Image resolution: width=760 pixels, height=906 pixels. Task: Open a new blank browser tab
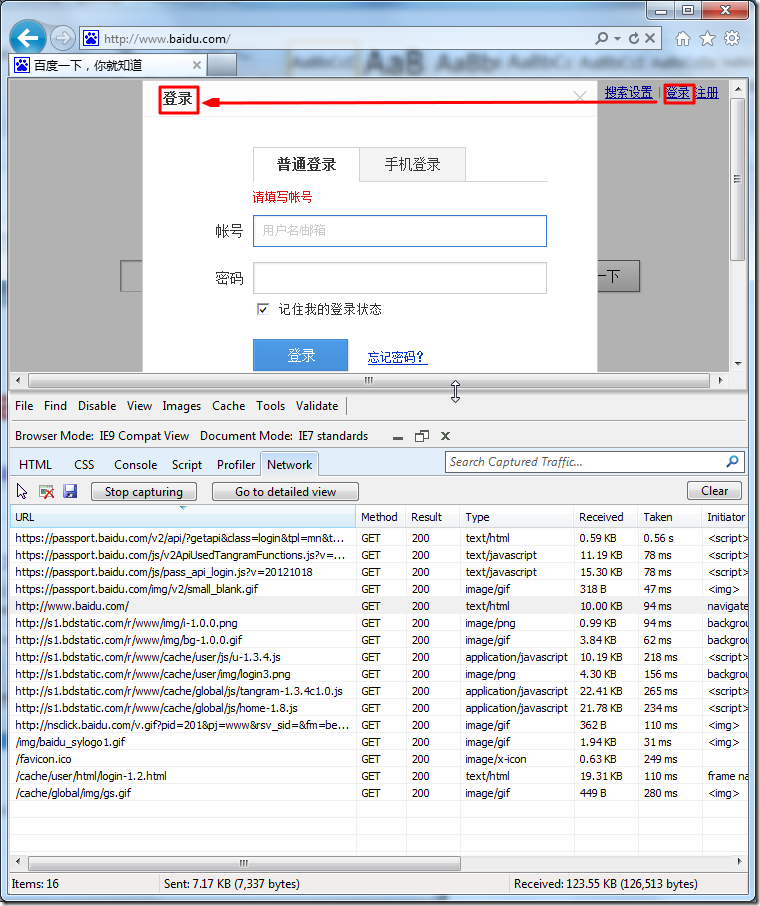pyautogui.click(x=222, y=65)
